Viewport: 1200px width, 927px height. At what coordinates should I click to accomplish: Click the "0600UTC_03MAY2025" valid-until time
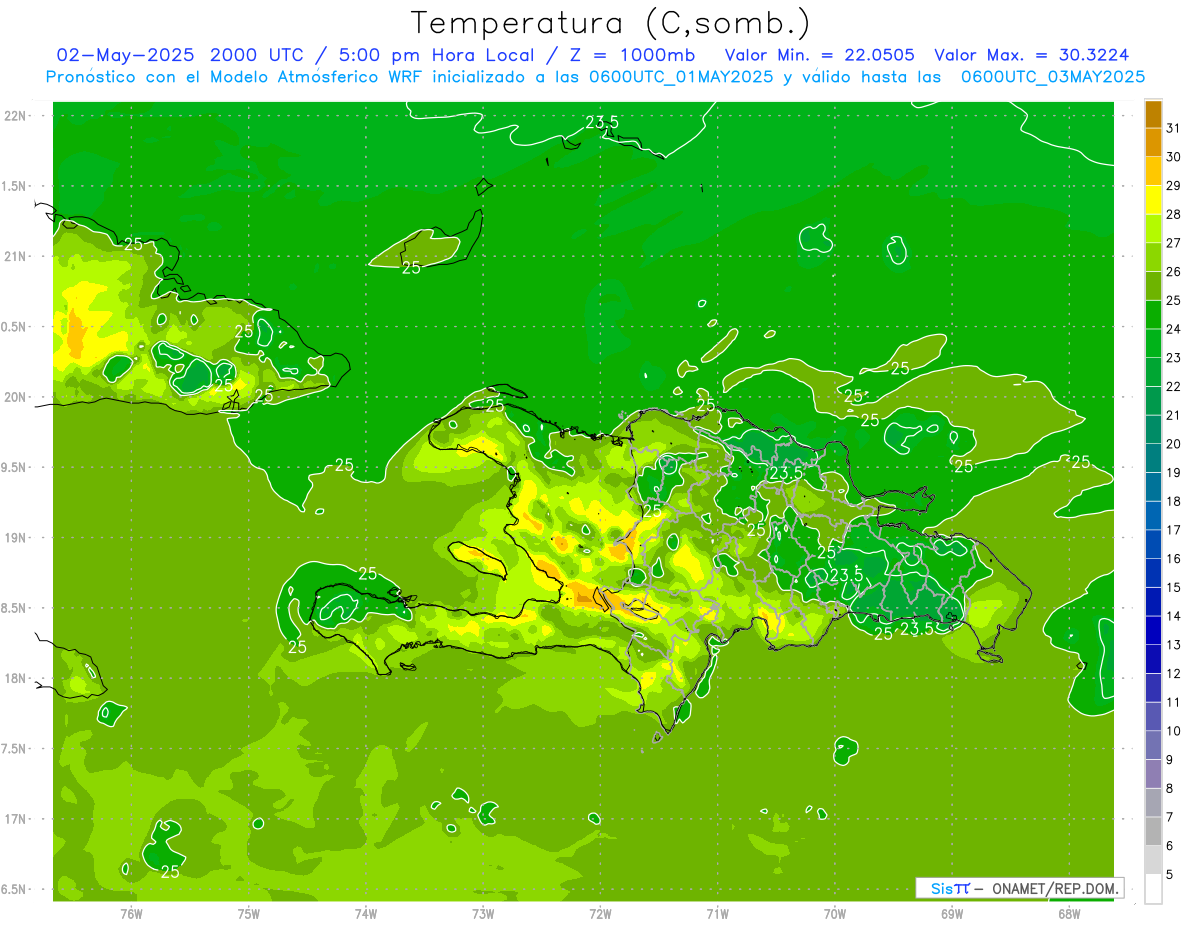[1053, 77]
